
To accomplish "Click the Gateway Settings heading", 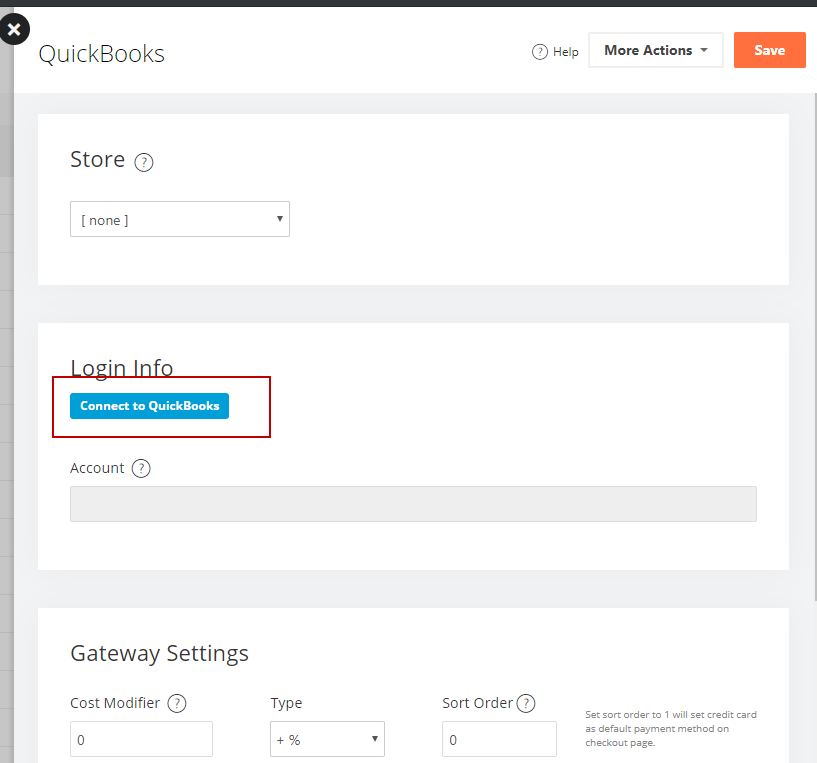I will 159,654.
